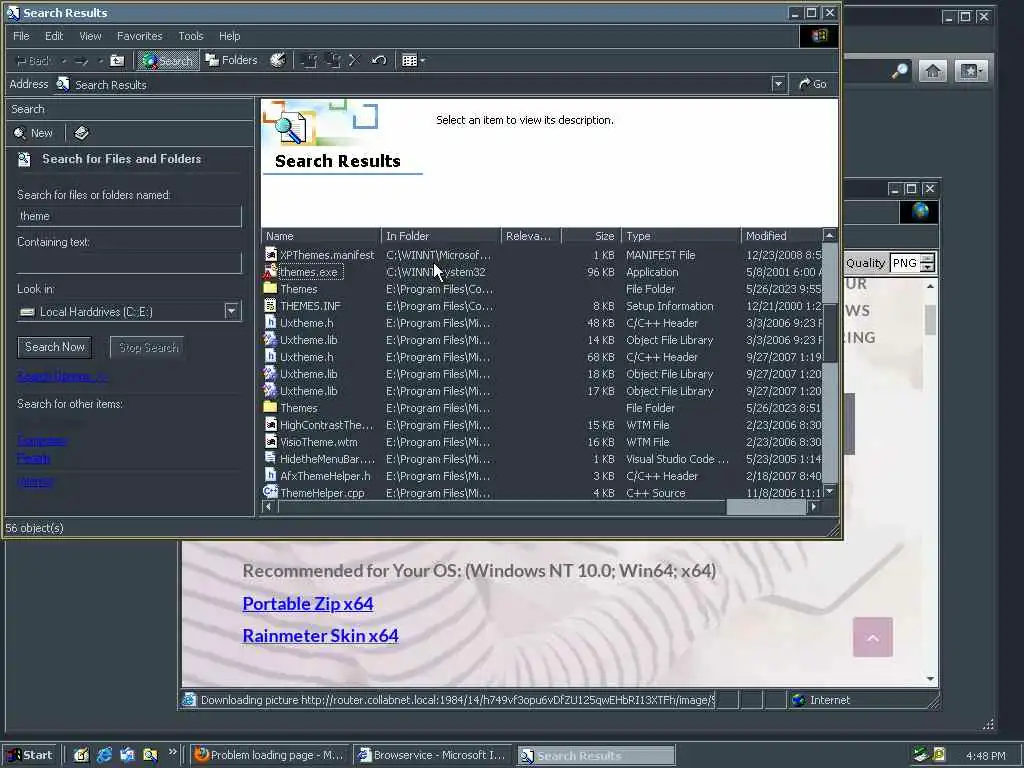The height and width of the screenshot is (768, 1024).
Task: Open the History toolbar icon
Action: (x=278, y=61)
